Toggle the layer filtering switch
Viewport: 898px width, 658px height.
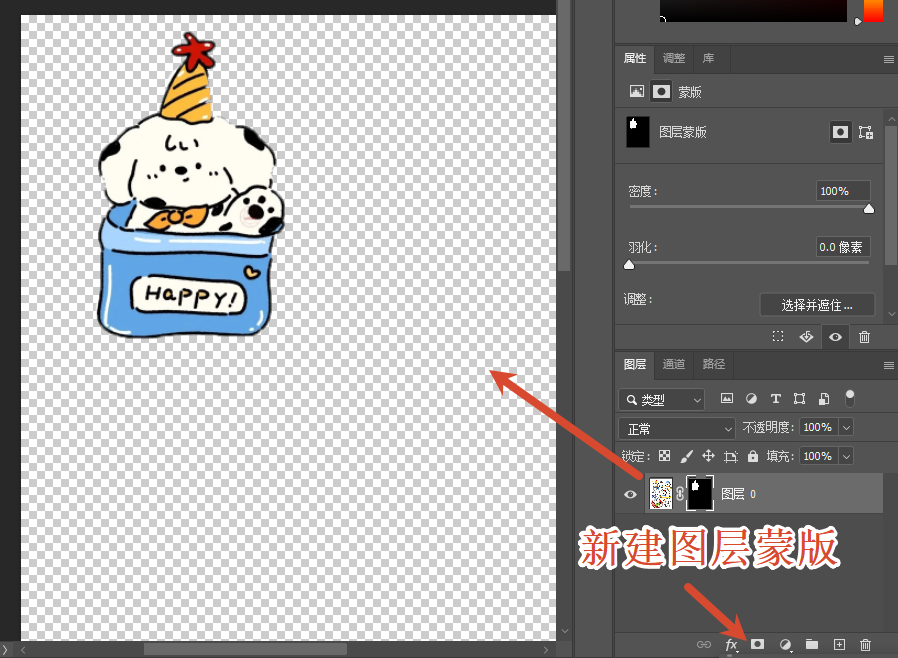coord(850,398)
